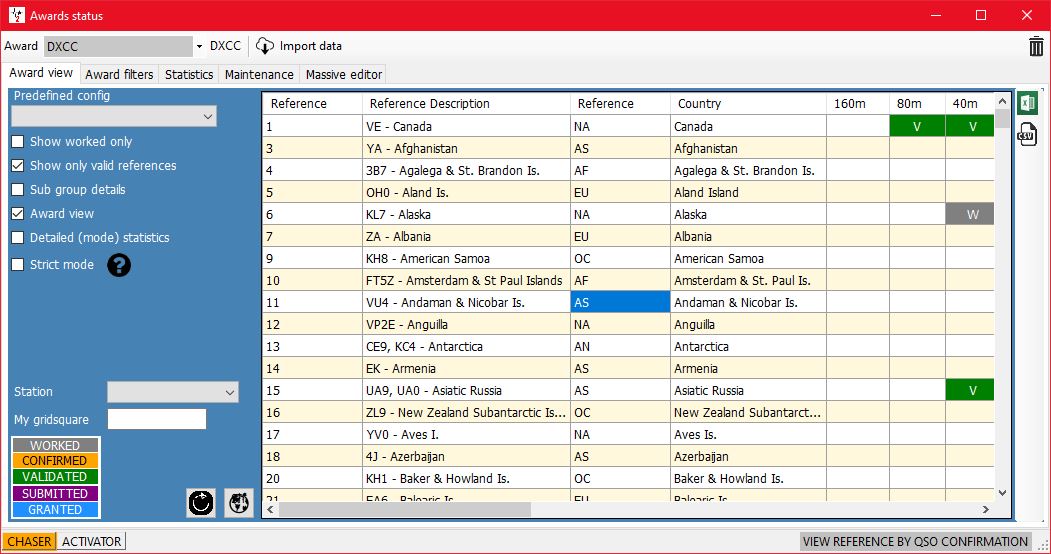Image resolution: width=1051 pixels, height=554 pixels.
Task: Click the Strict mode help question icon
Action: 119,265
